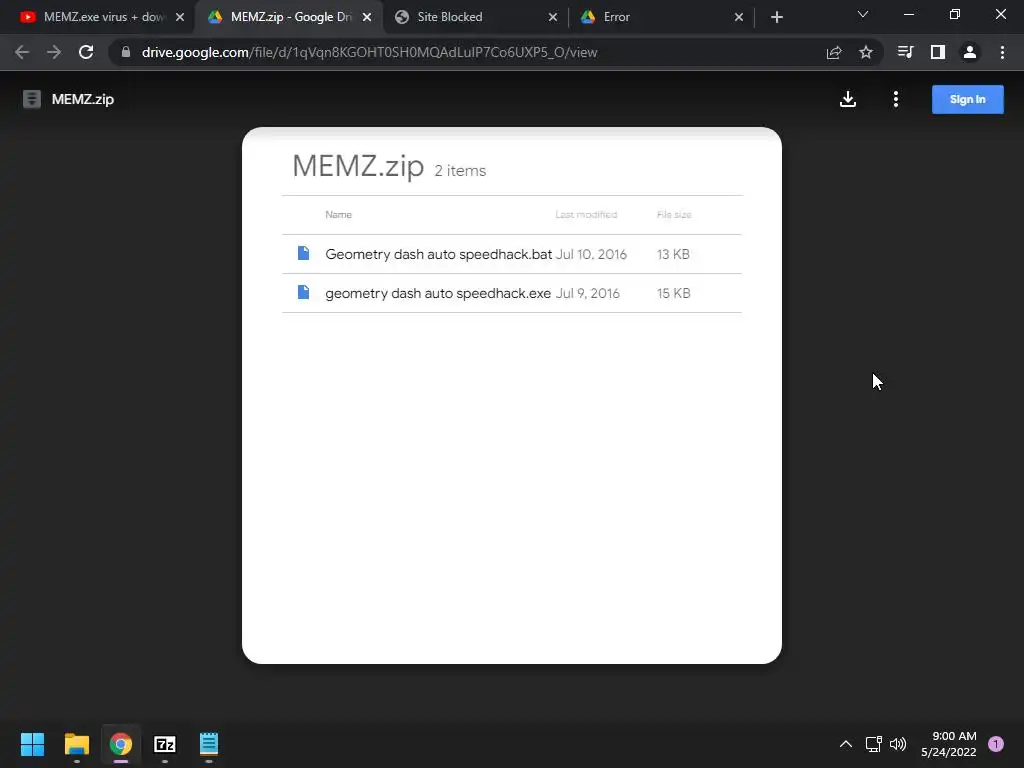The width and height of the screenshot is (1024, 768).
Task: View site info via lock icon
Action: pyautogui.click(x=126, y=52)
